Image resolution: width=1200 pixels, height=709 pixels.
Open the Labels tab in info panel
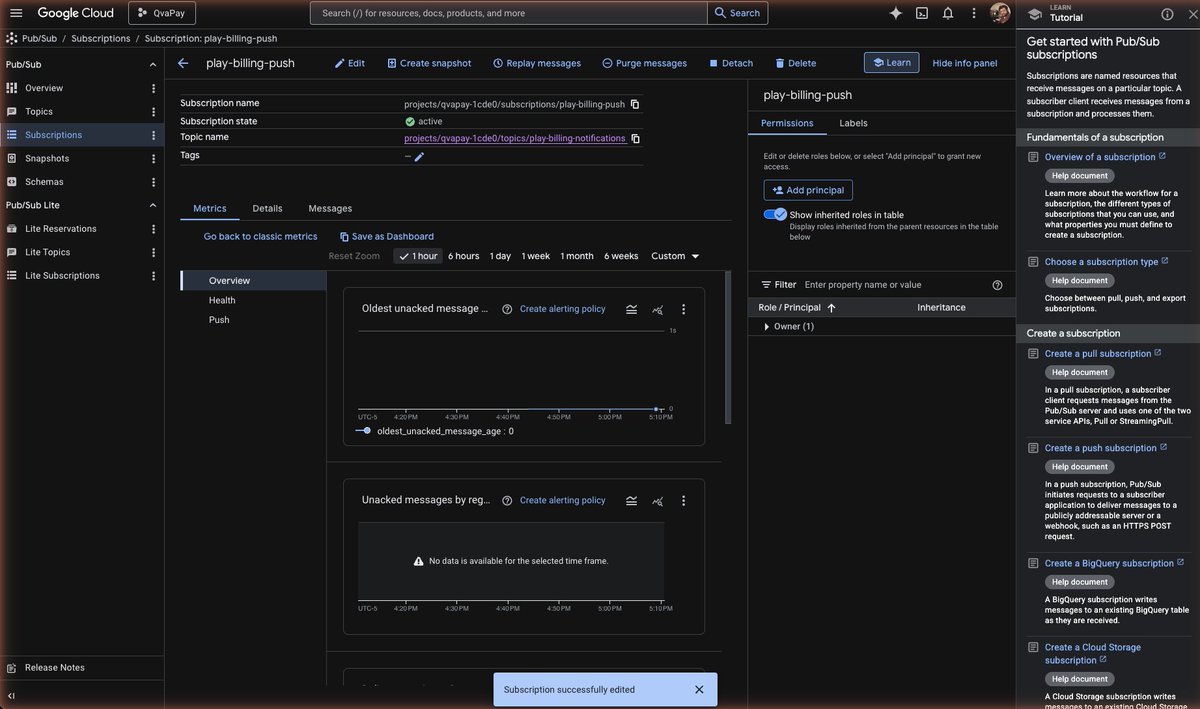click(x=853, y=123)
